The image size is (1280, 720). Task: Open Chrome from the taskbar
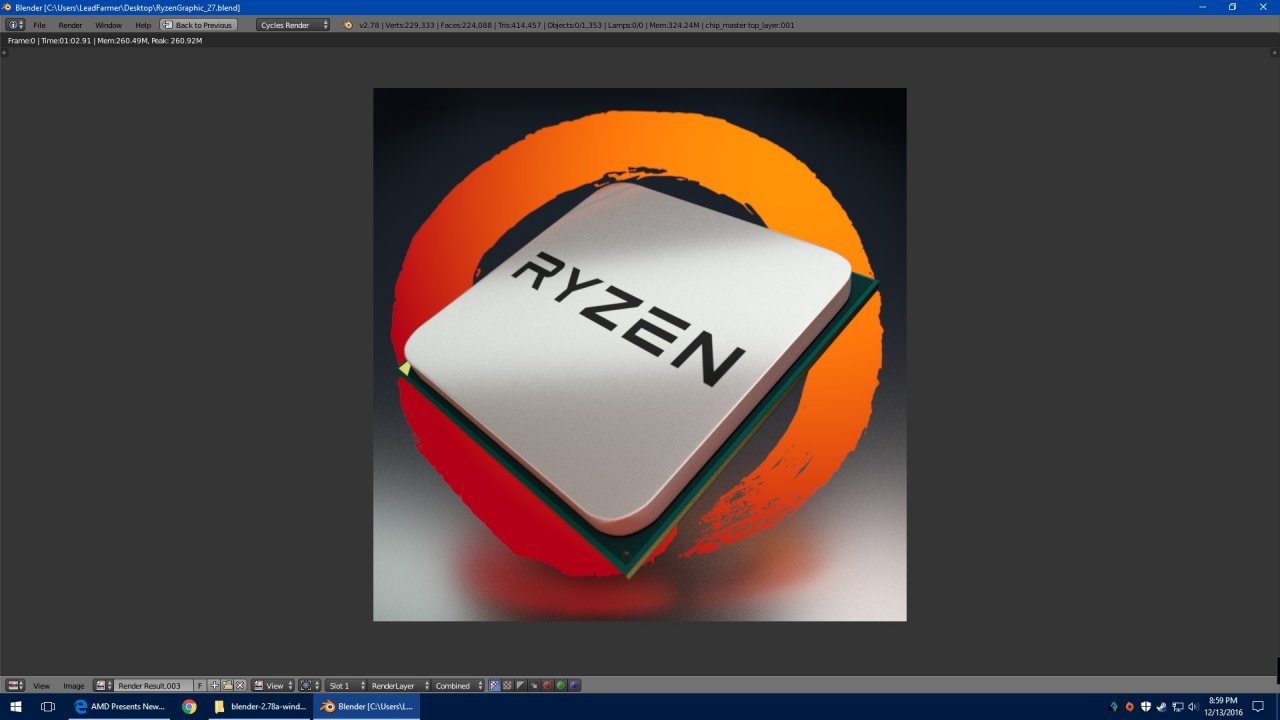tap(189, 706)
